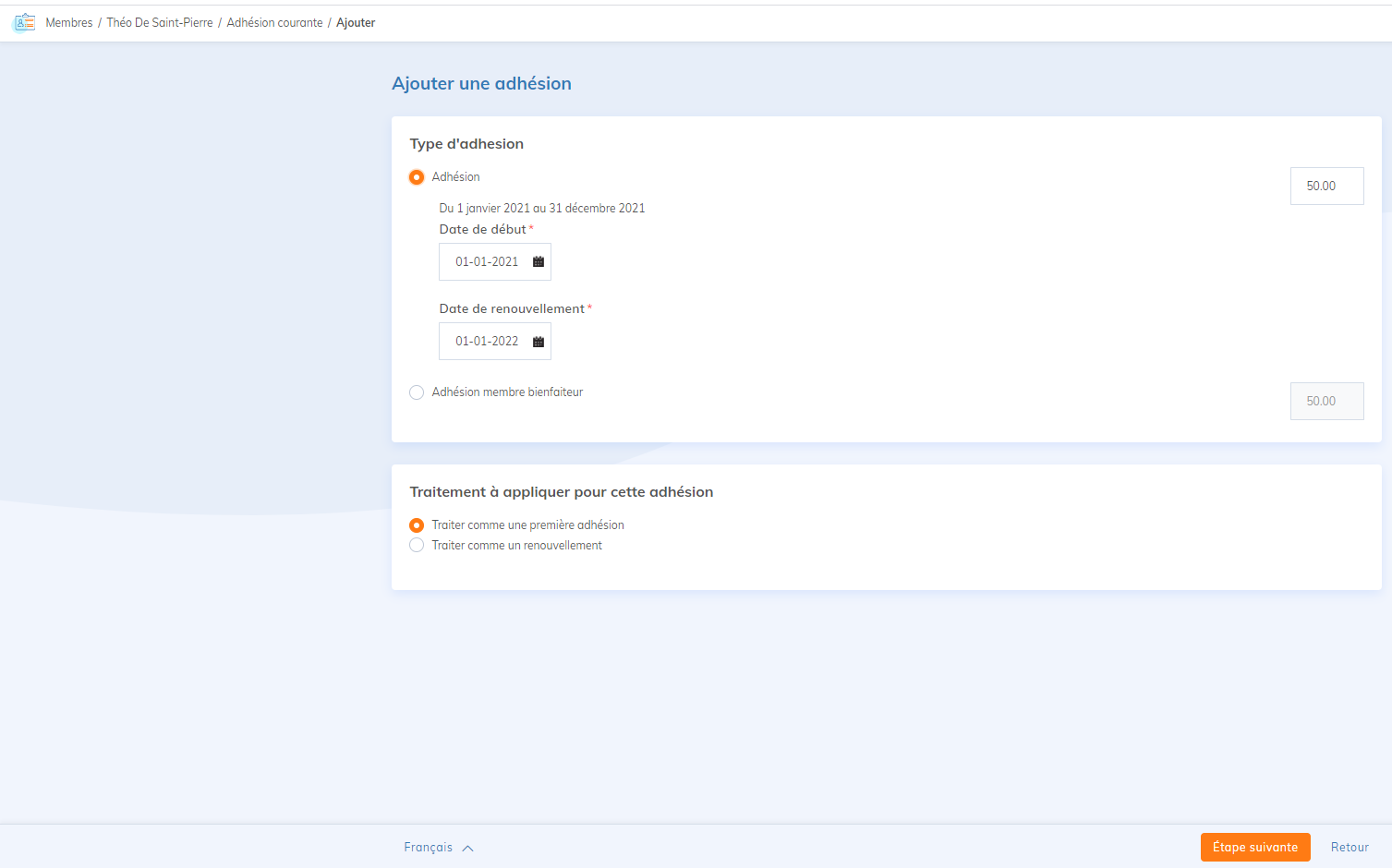Click the Retour link
Image resolution: width=1392 pixels, height=868 pixels.
(x=1350, y=848)
